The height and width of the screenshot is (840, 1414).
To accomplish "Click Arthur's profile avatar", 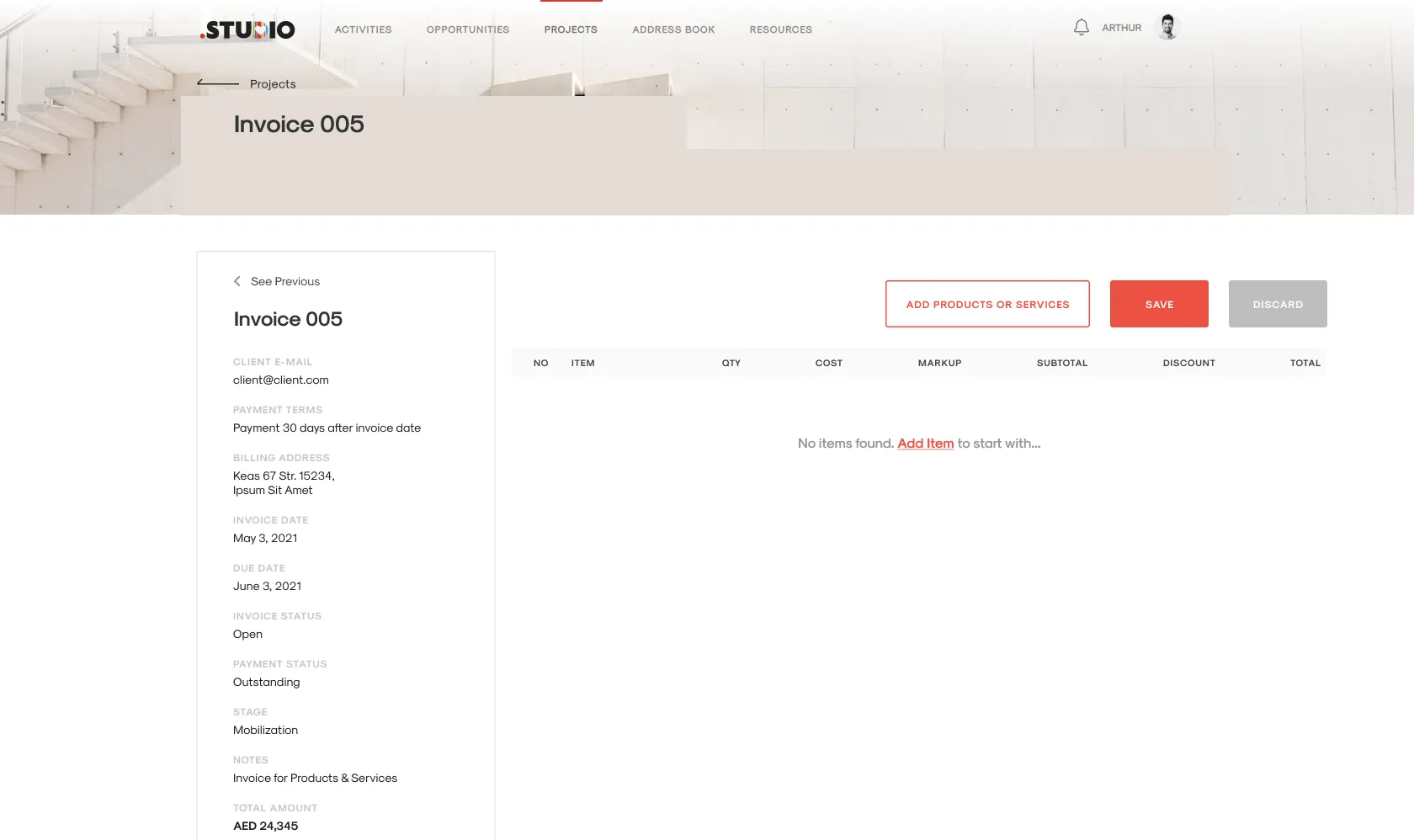I will click(1168, 26).
